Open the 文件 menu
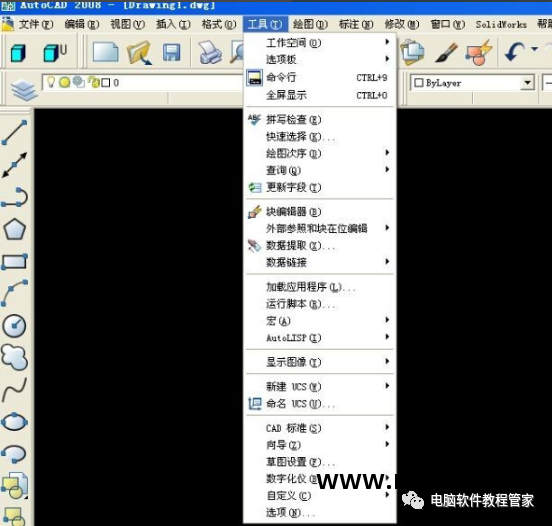Image resolution: width=552 pixels, height=526 pixels. [x=36, y=24]
